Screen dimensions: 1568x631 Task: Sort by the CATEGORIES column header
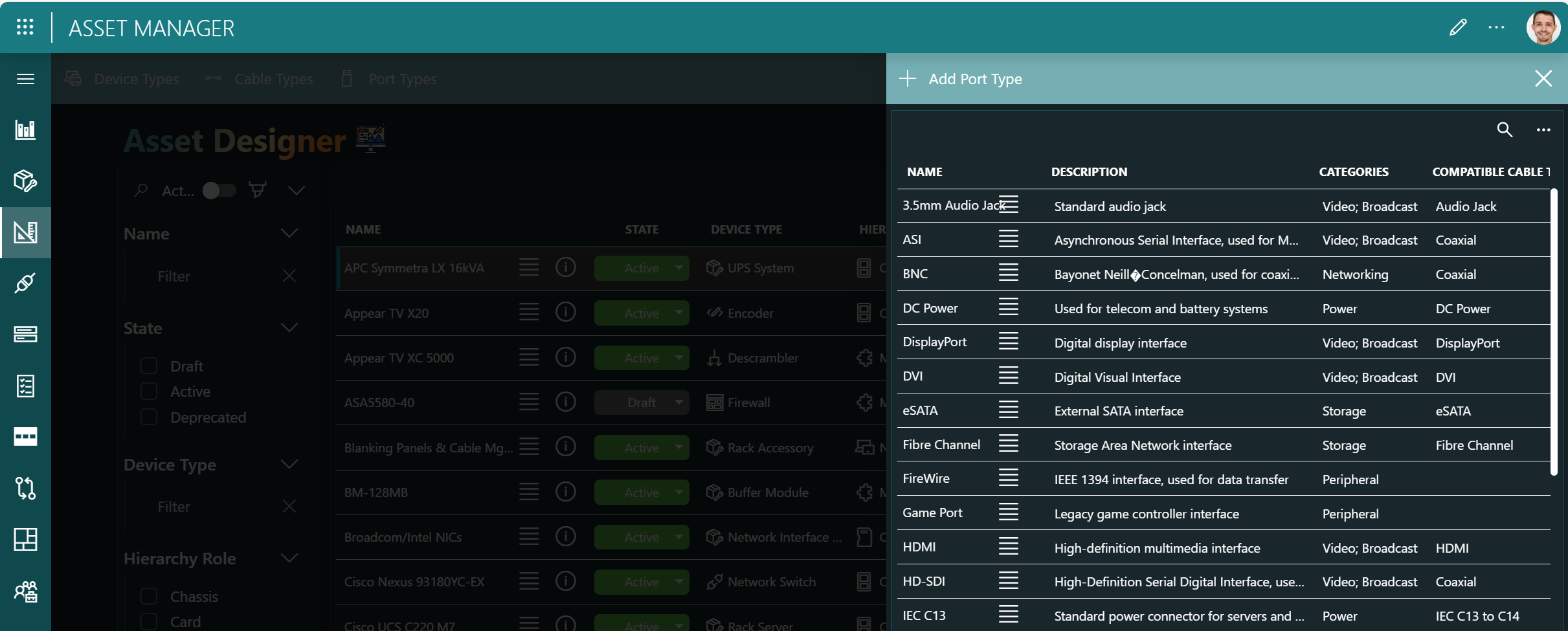[x=1354, y=172]
